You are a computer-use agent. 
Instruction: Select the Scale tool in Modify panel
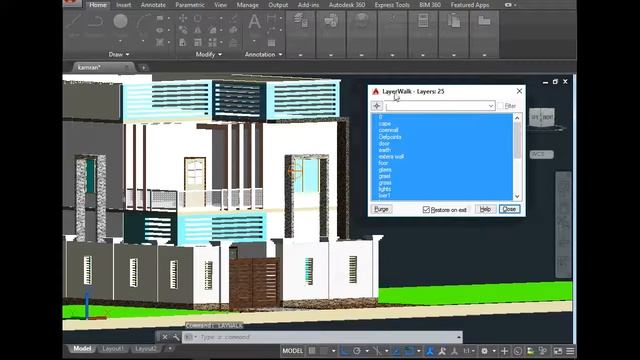click(198, 42)
